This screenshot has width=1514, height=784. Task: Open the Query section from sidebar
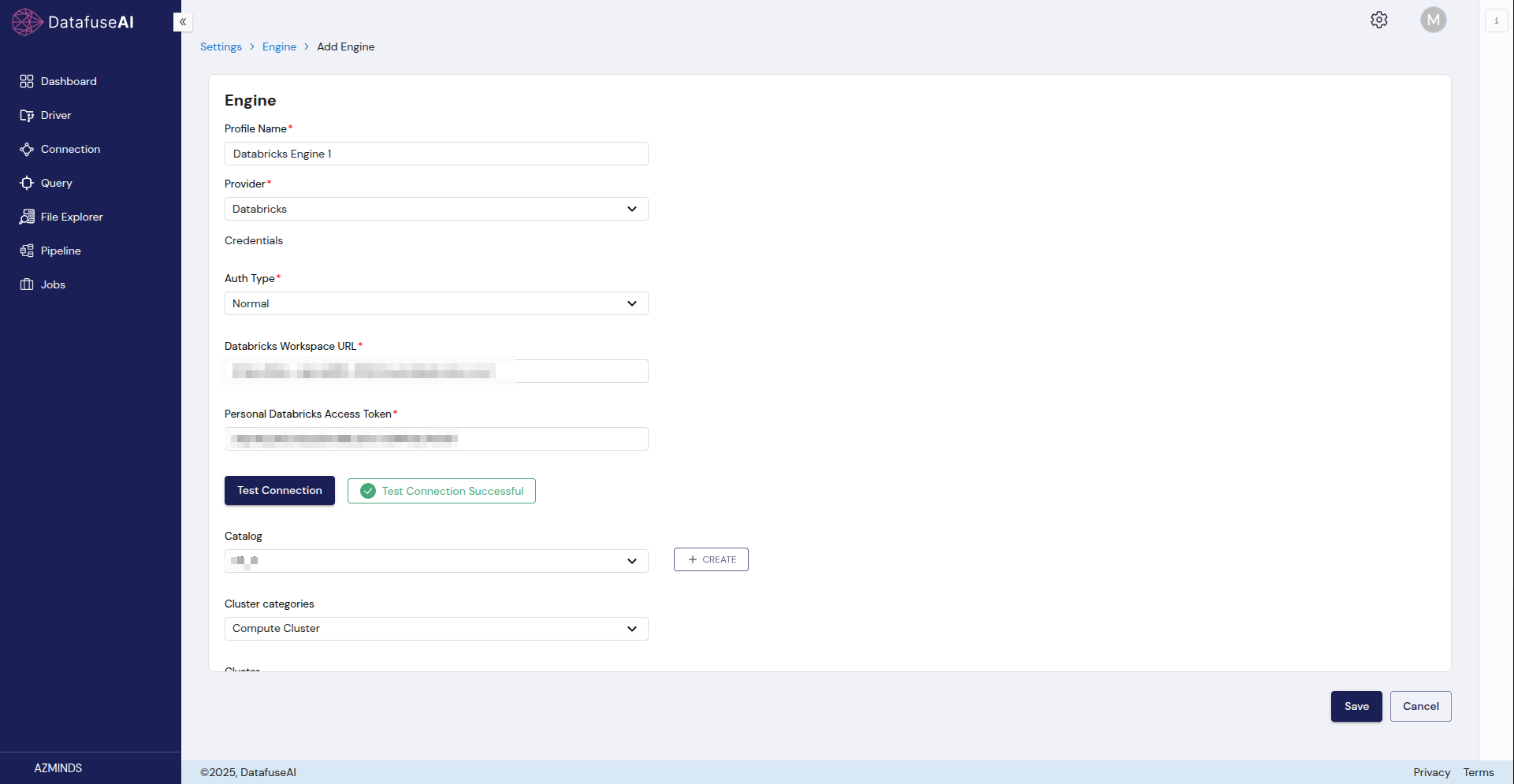(56, 183)
